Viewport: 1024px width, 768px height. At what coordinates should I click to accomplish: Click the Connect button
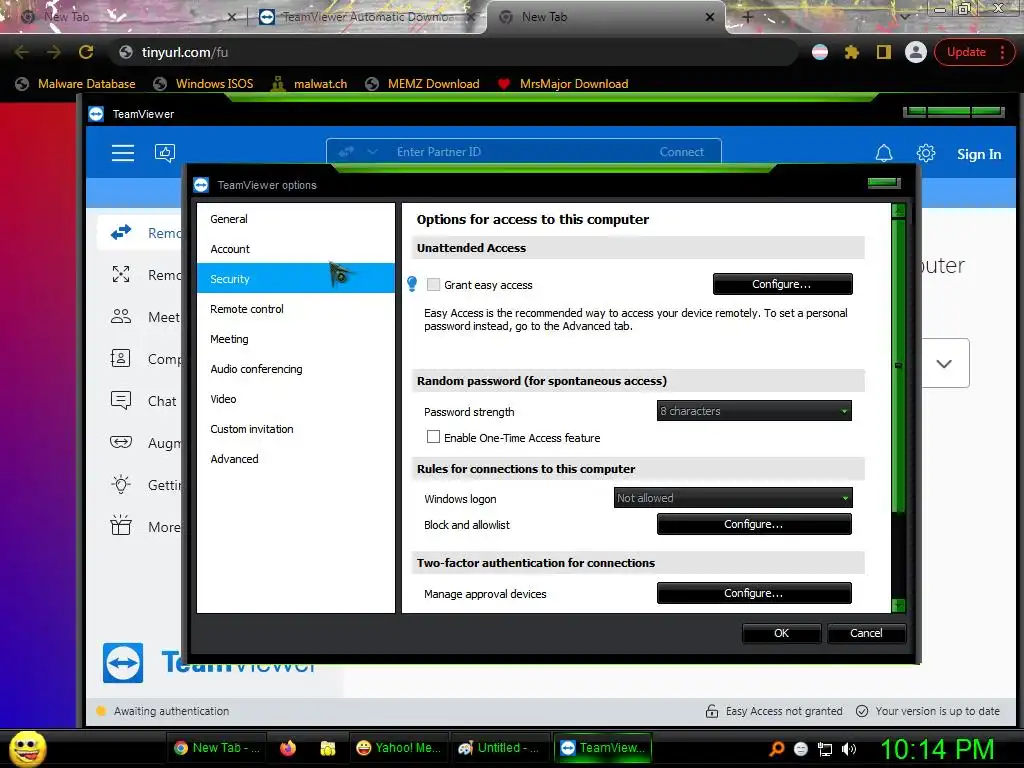(681, 152)
